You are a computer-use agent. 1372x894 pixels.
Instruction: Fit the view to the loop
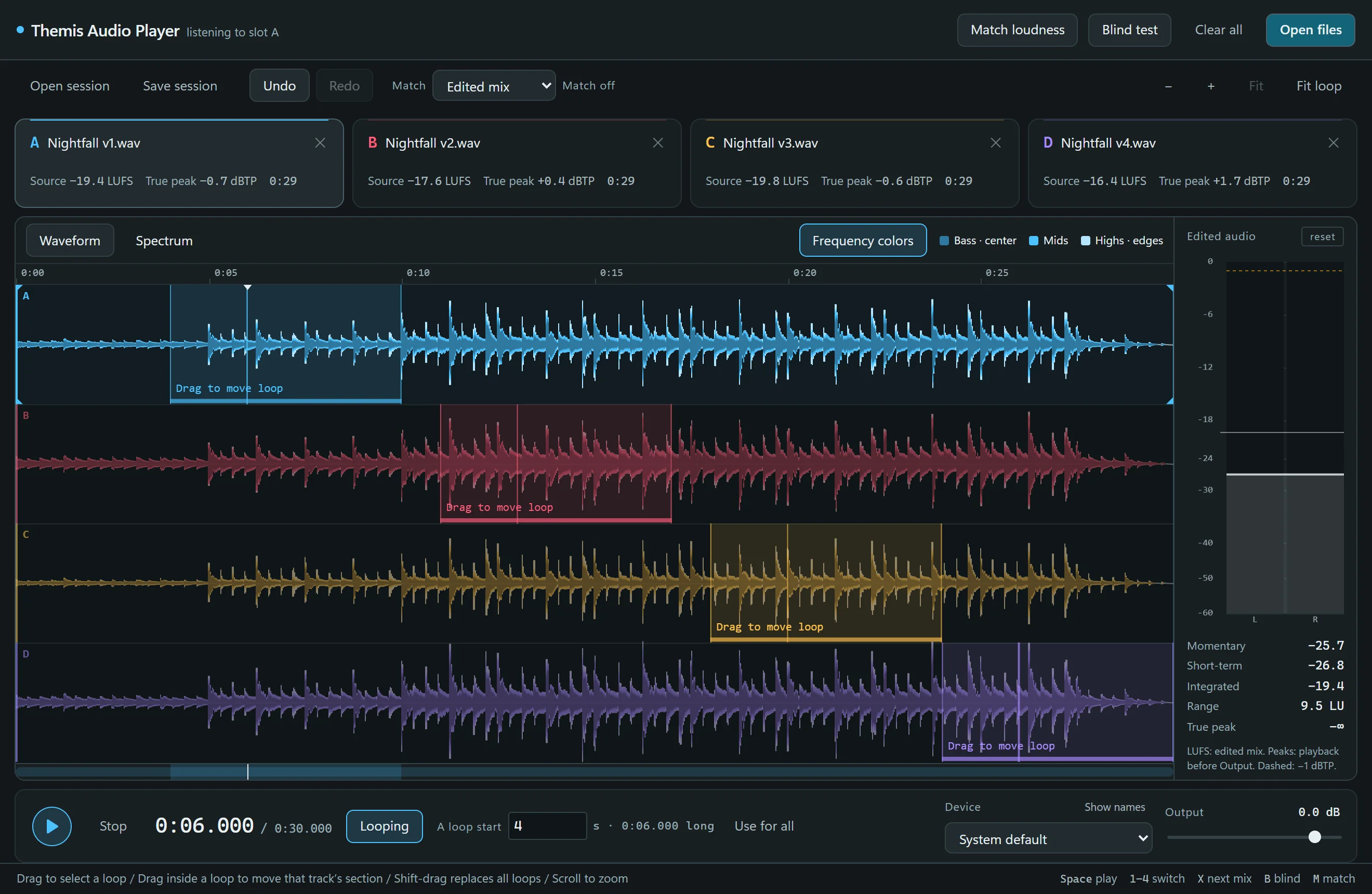1318,86
